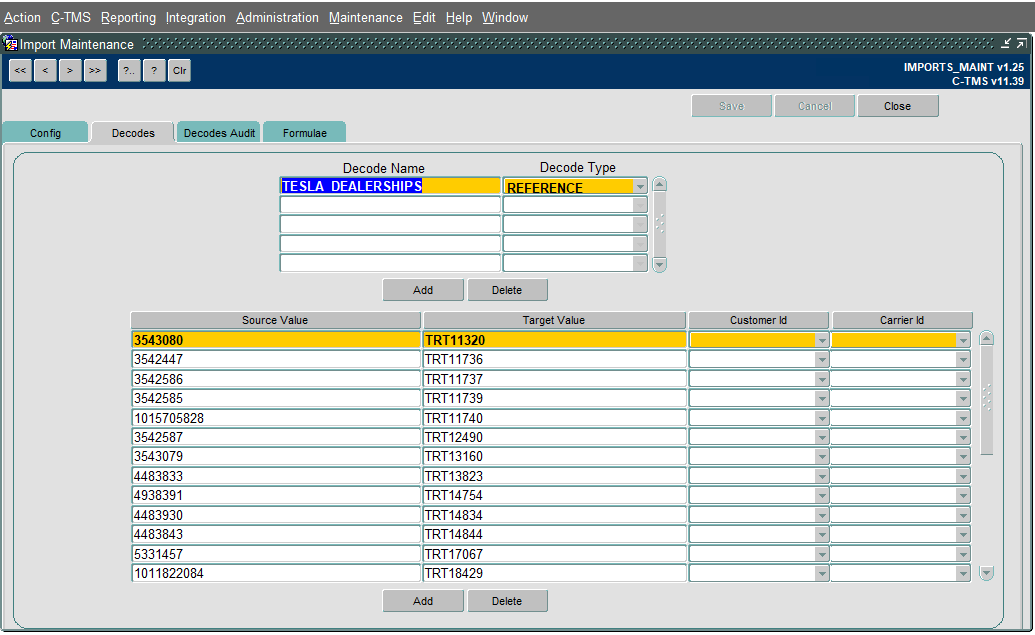Click the Clr clear toolbar button
This screenshot has width=1035, height=635.
coord(180,71)
